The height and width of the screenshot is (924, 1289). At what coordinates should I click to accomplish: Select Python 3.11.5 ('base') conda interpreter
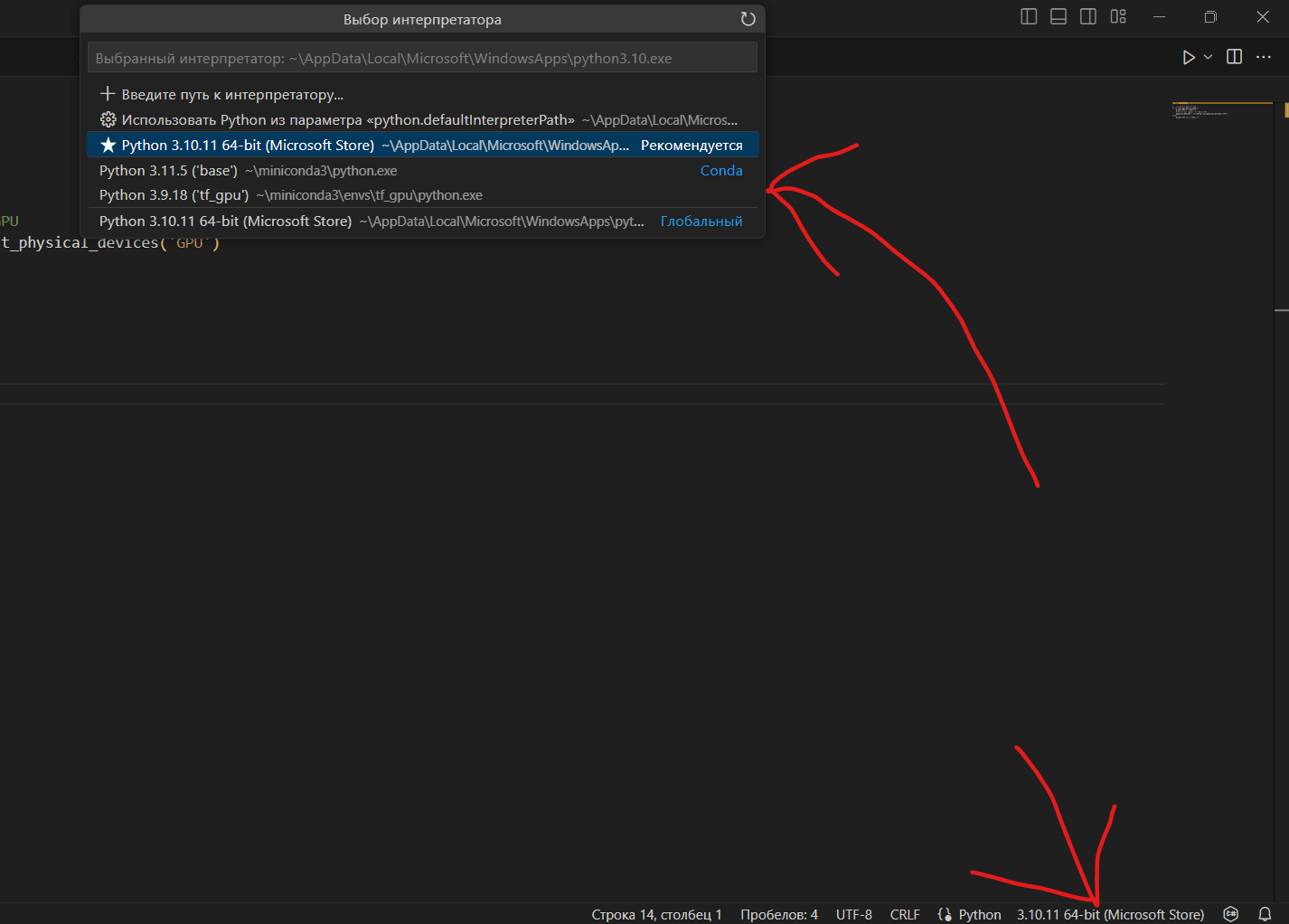[423, 170]
